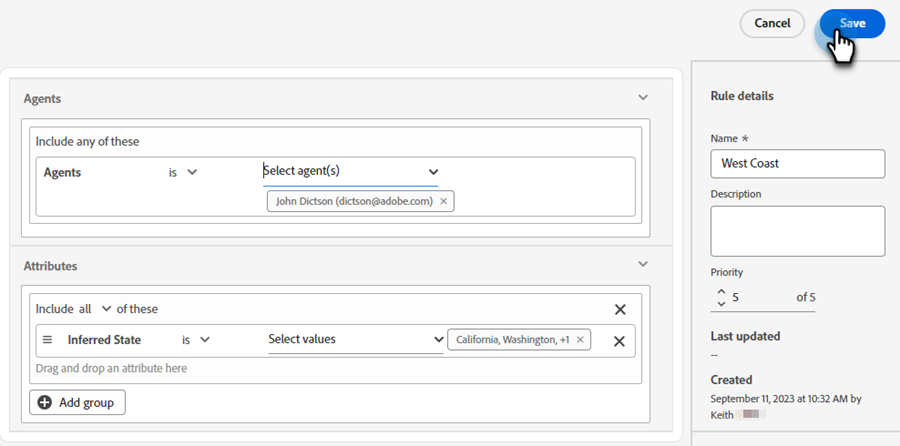The image size is (900, 446).
Task: Grab the Inferred State drag handle
Action: [x=47, y=340]
